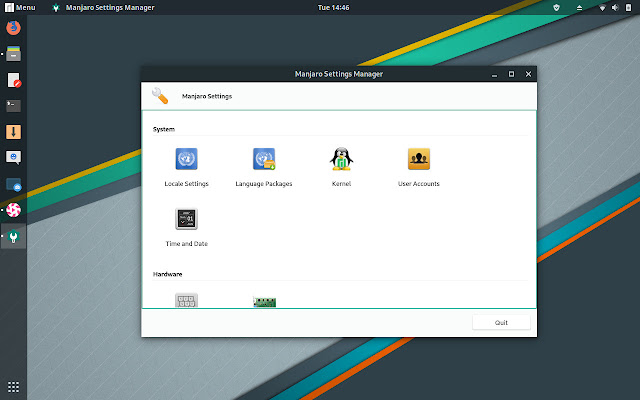Close the Manjaro Settings Manager window
Image resolution: width=640 pixels, height=400 pixels.
click(x=528, y=74)
